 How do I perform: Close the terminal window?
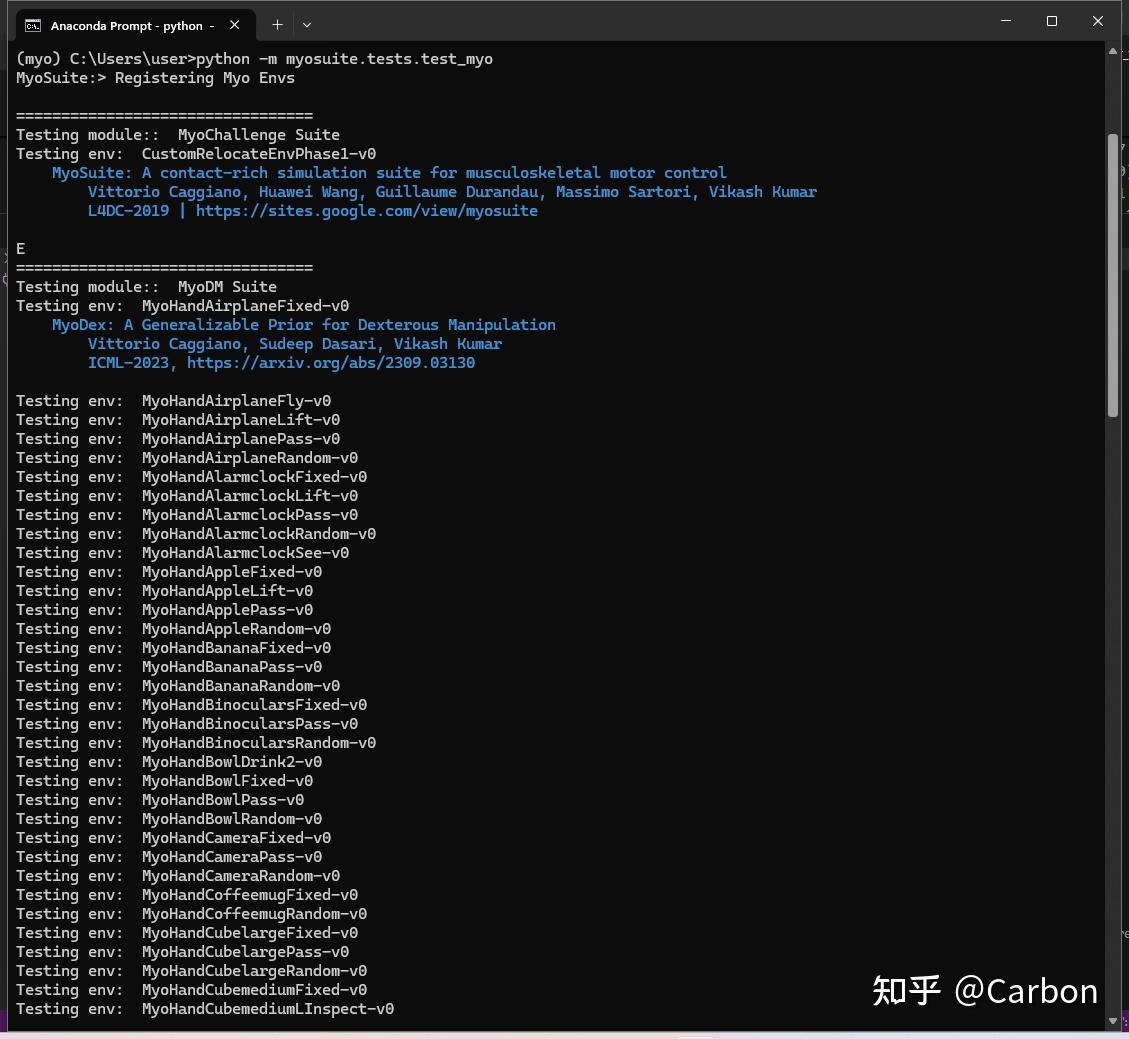1098,21
